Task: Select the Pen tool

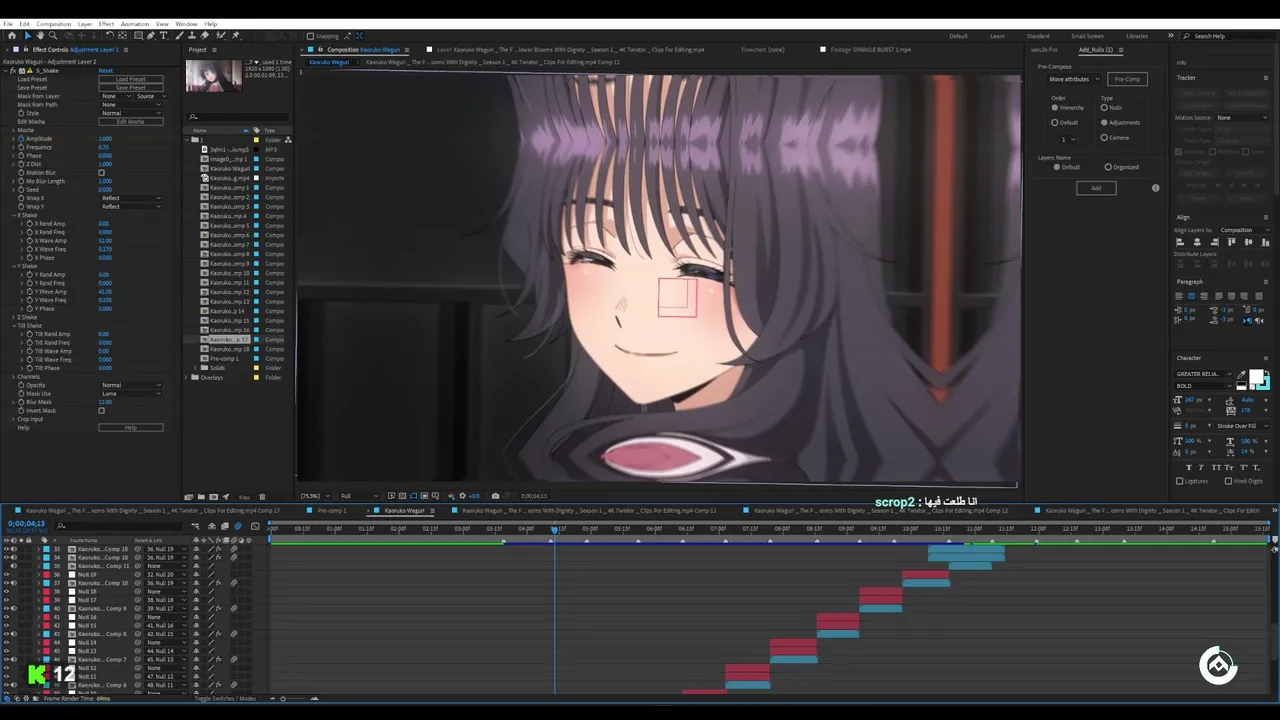Action: [151, 36]
